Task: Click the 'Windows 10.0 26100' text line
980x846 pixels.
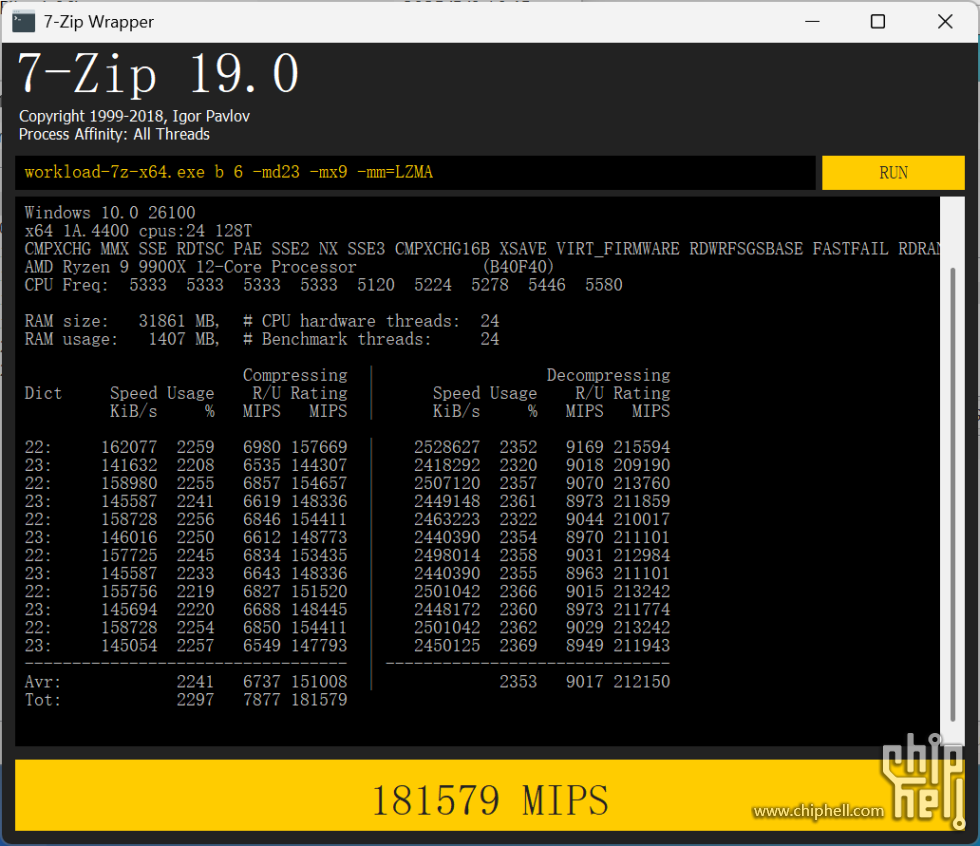Action: click(x=110, y=212)
